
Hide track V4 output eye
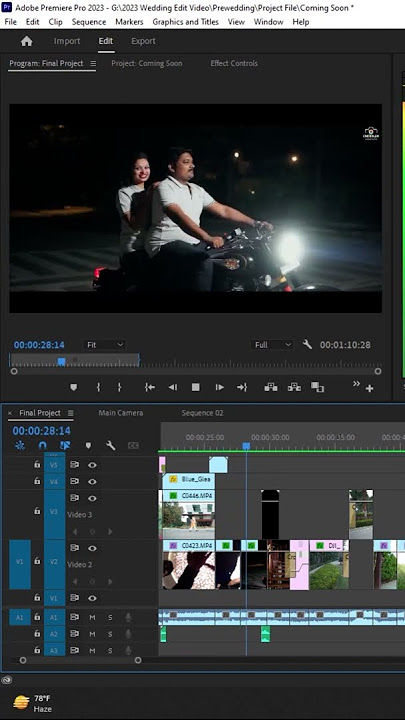[x=92, y=481]
